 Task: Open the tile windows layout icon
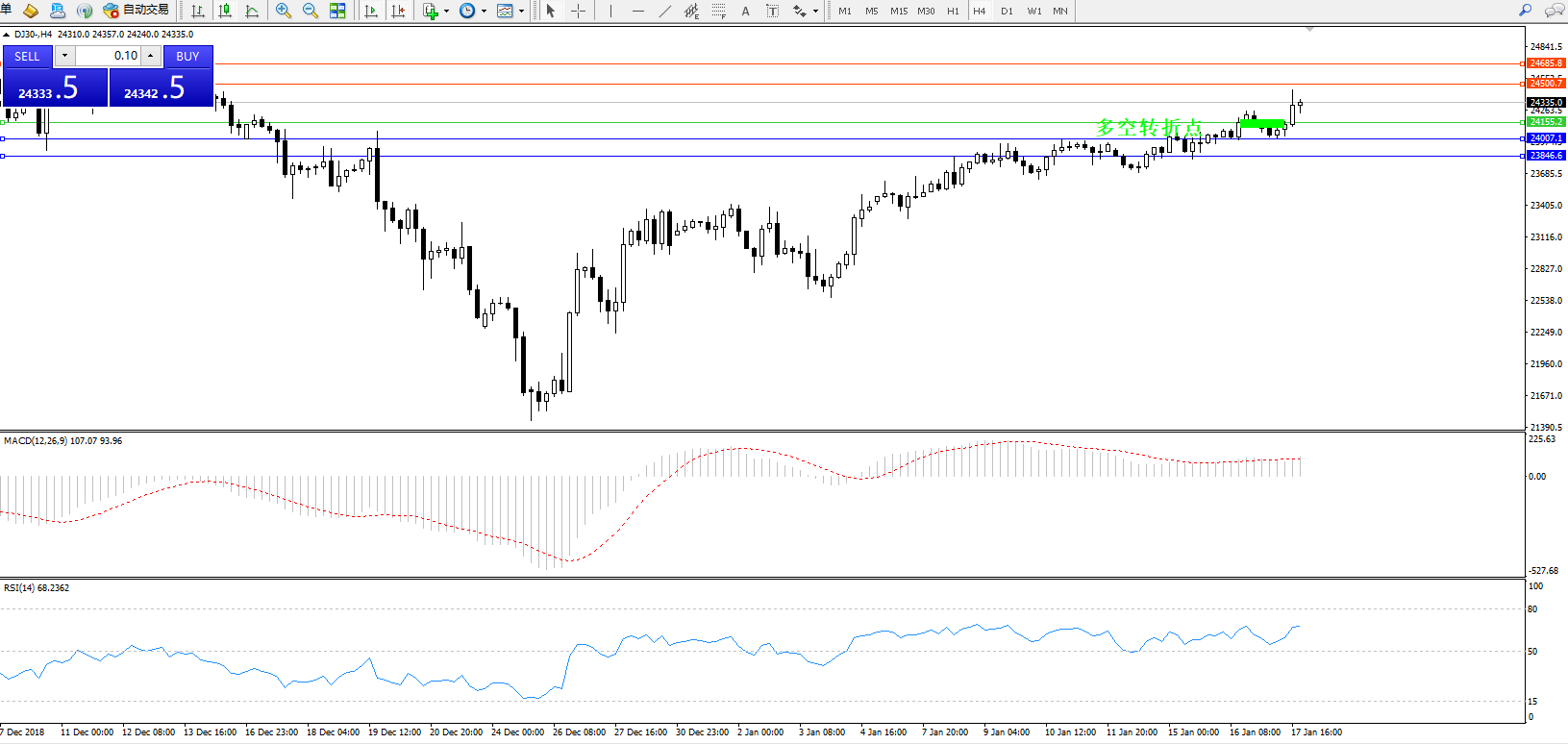[x=337, y=11]
